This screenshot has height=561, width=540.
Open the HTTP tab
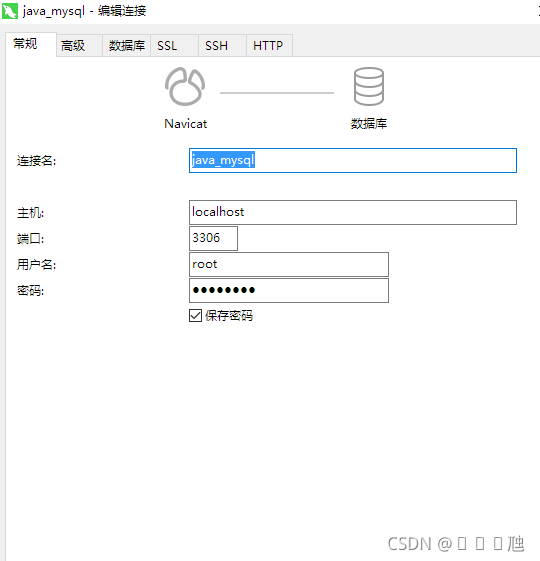269,45
